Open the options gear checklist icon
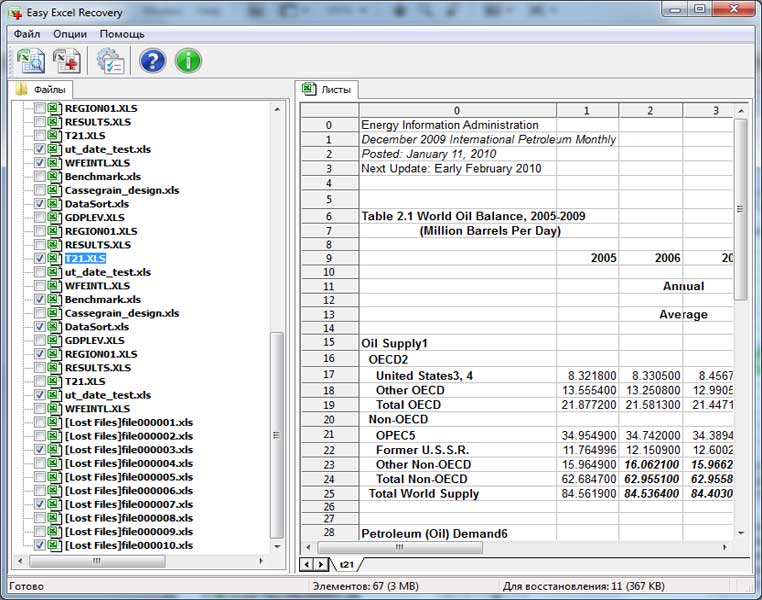Image resolution: width=762 pixels, height=600 pixels. point(110,61)
